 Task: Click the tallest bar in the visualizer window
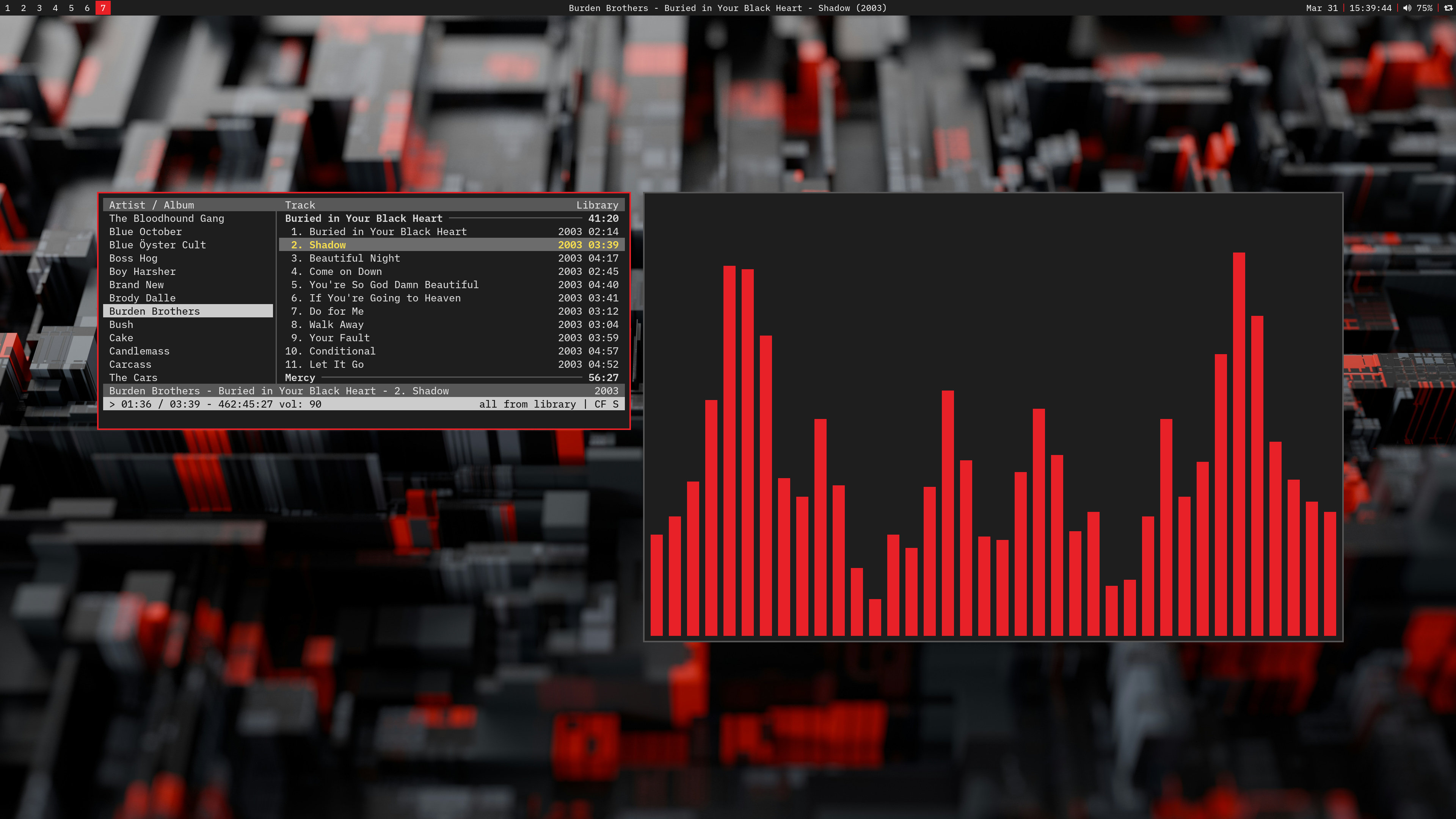coord(1239,444)
